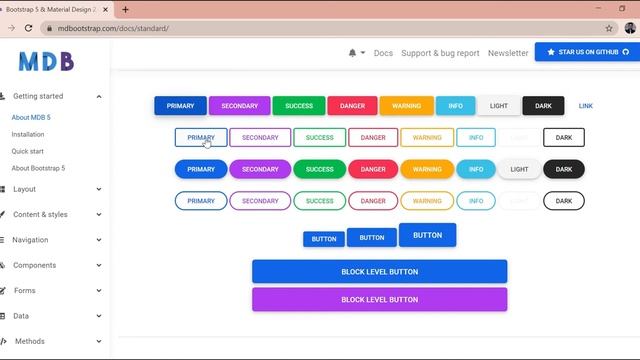
Task: Select About MDB 5 in sidebar
Action: point(31,117)
